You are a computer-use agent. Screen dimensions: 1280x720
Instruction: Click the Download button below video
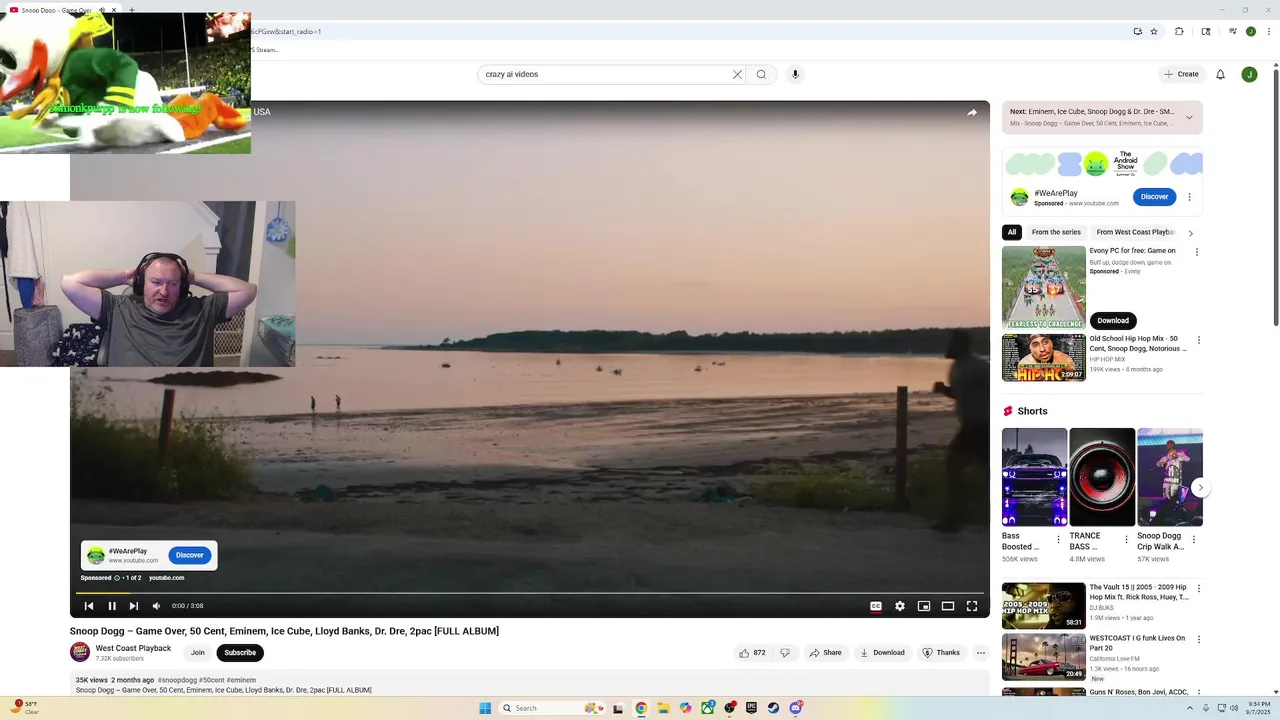coord(882,653)
